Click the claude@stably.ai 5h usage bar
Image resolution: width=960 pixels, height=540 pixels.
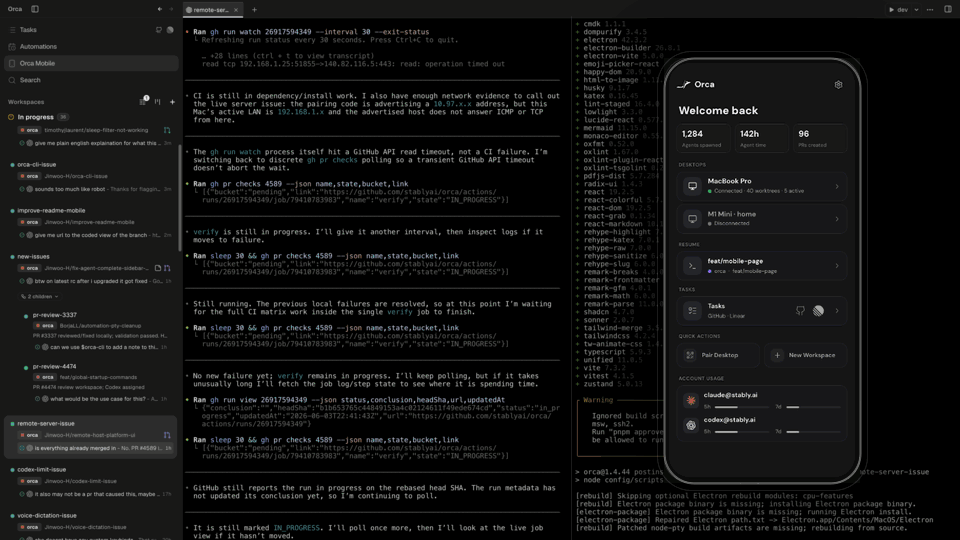pyautogui.click(x=741, y=407)
